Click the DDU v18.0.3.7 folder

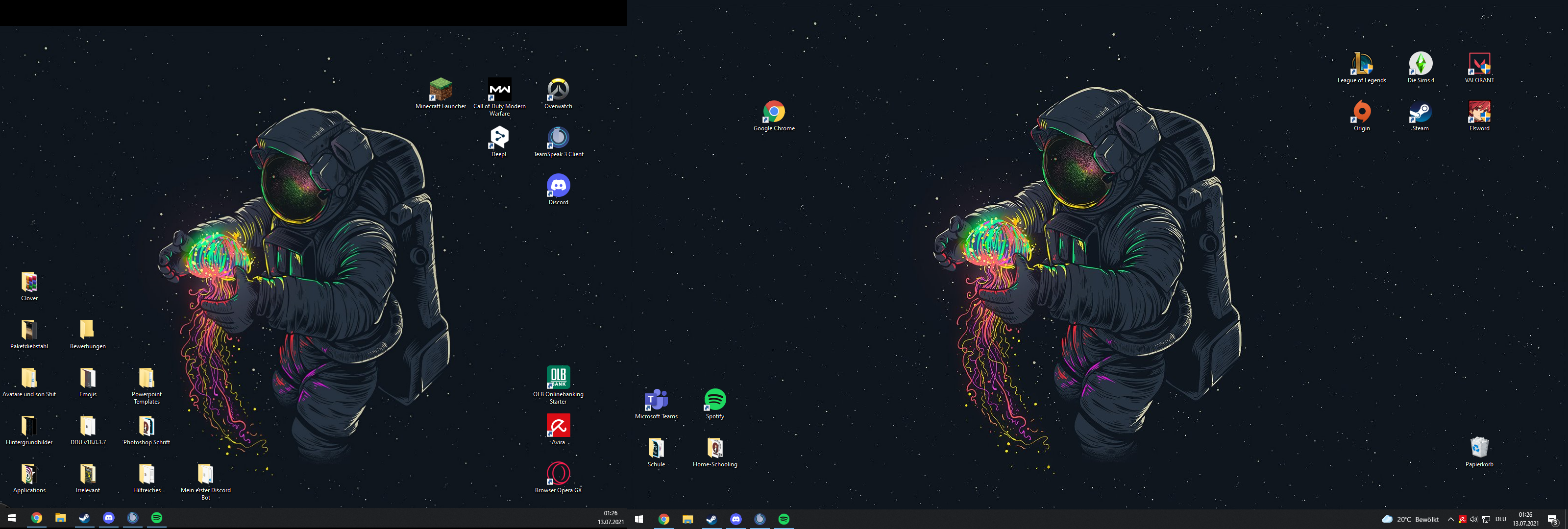(x=88, y=431)
